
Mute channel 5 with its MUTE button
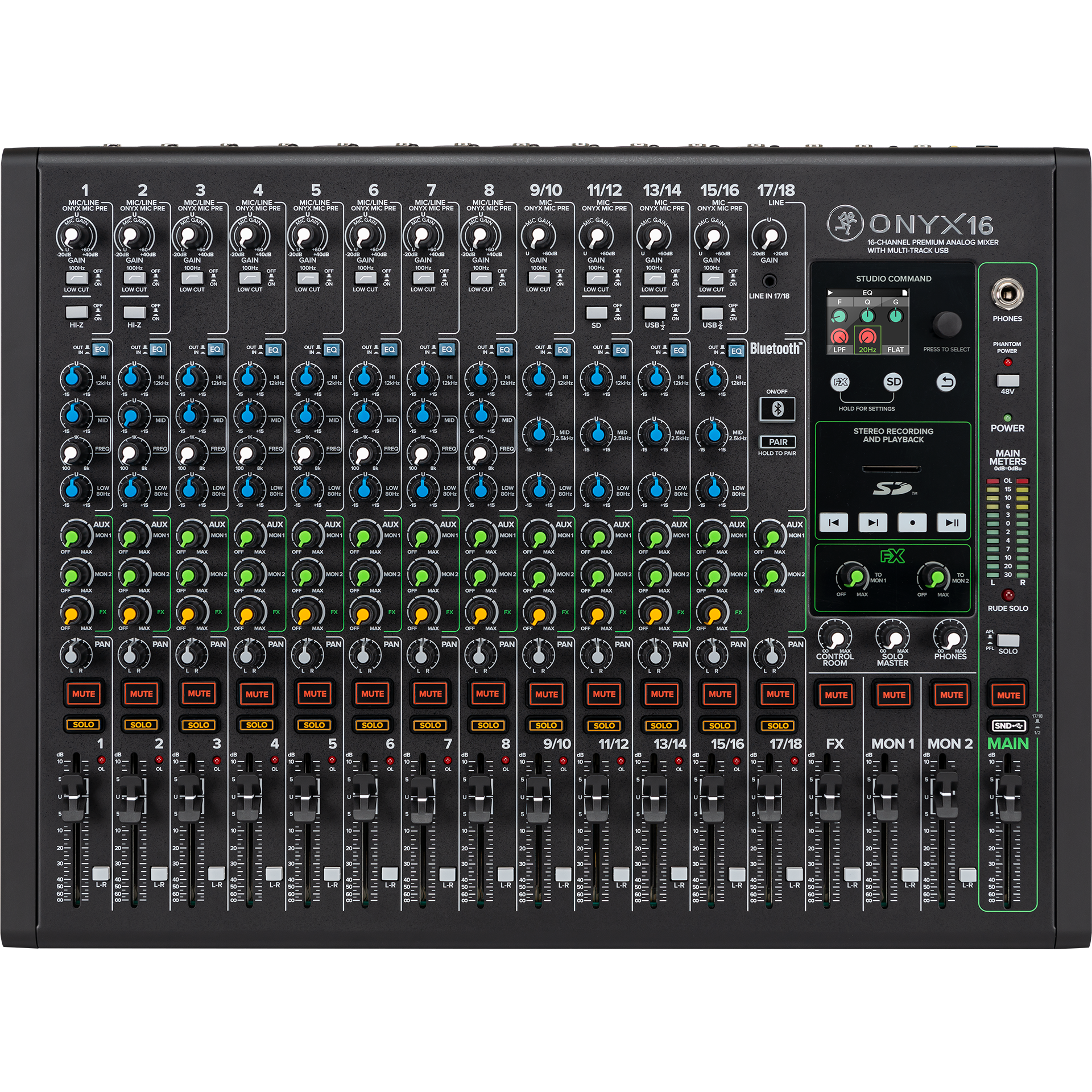pos(315,694)
